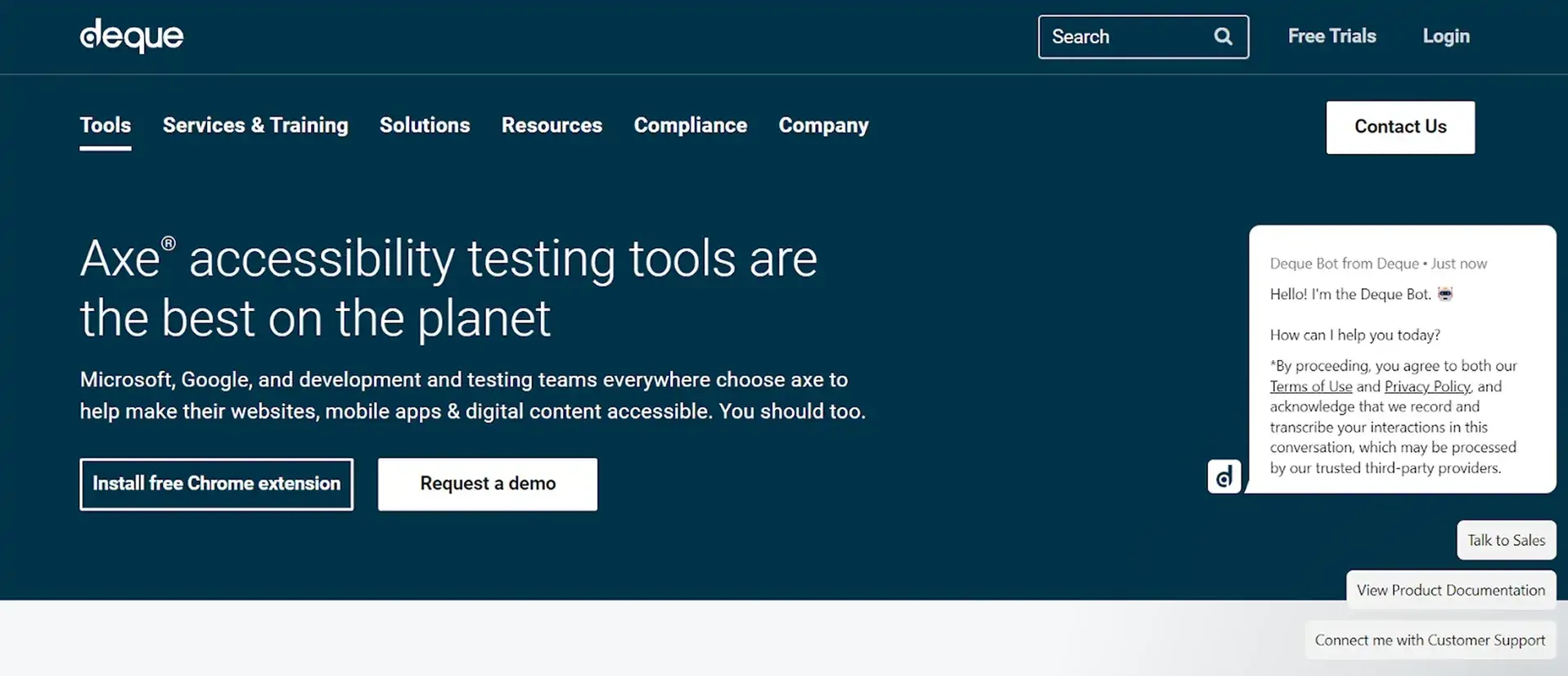Expand the Solutions menu
This screenshot has height=676, width=1568.
(x=425, y=125)
